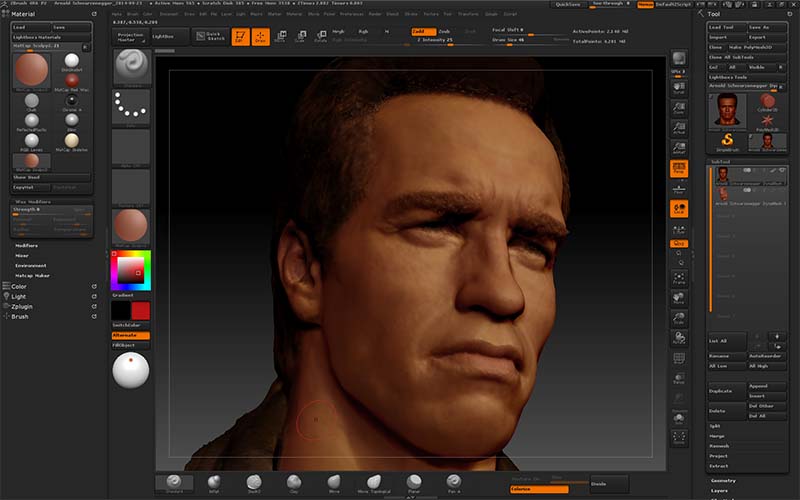
Task: Open the Zplugin palette
Action: point(22,307)
